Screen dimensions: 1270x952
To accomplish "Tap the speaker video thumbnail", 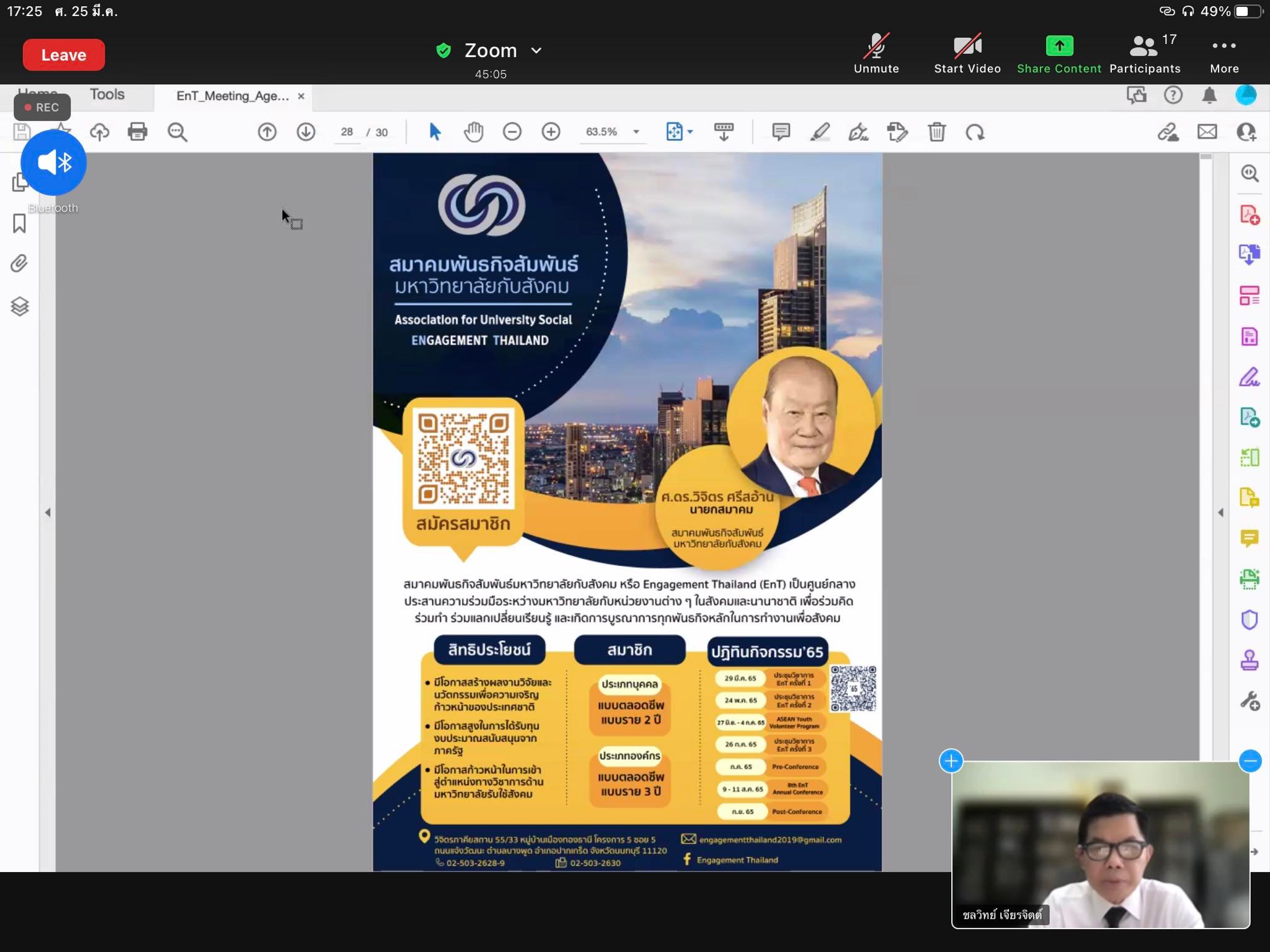I will [1101, 845].
